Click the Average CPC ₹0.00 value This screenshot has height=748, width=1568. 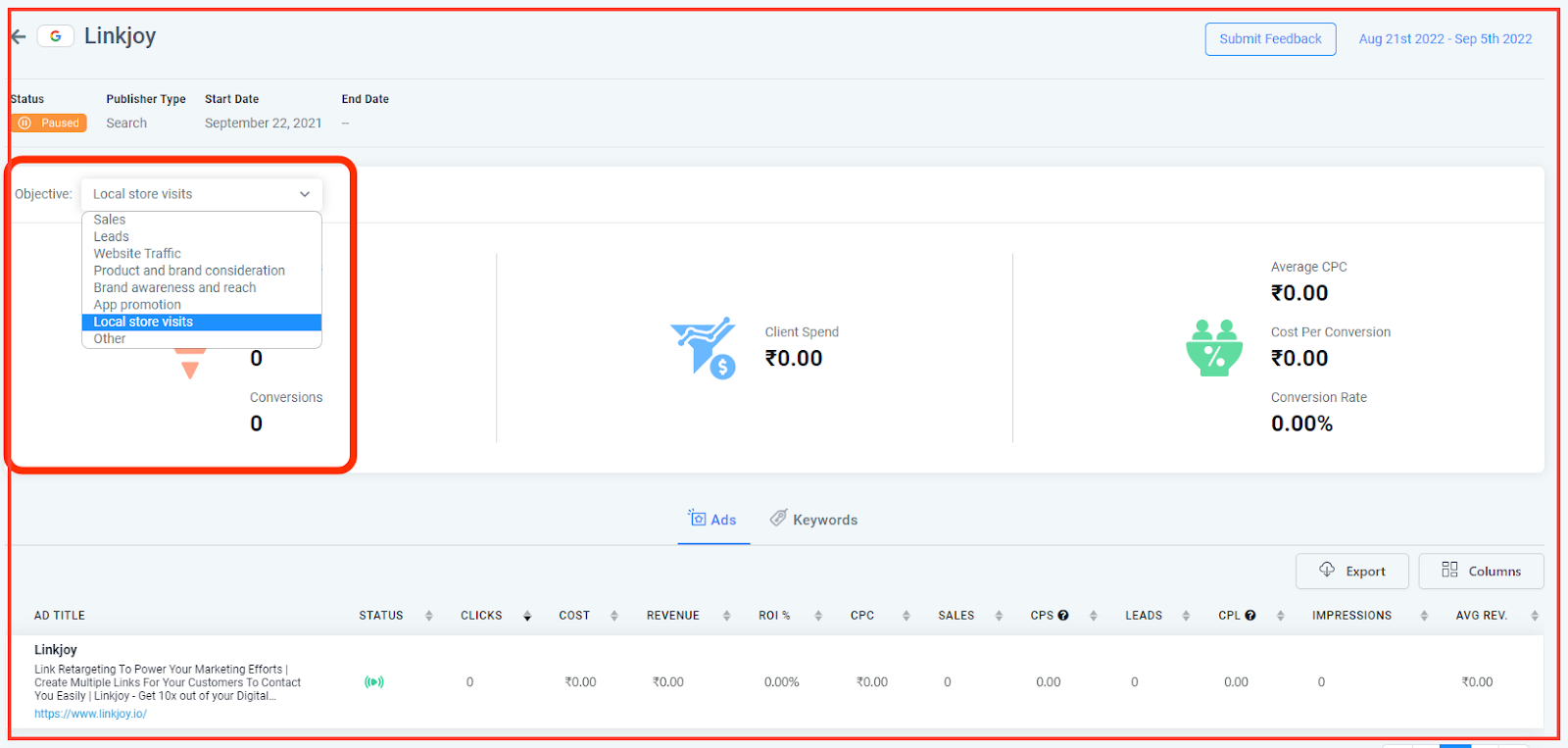1299,293
